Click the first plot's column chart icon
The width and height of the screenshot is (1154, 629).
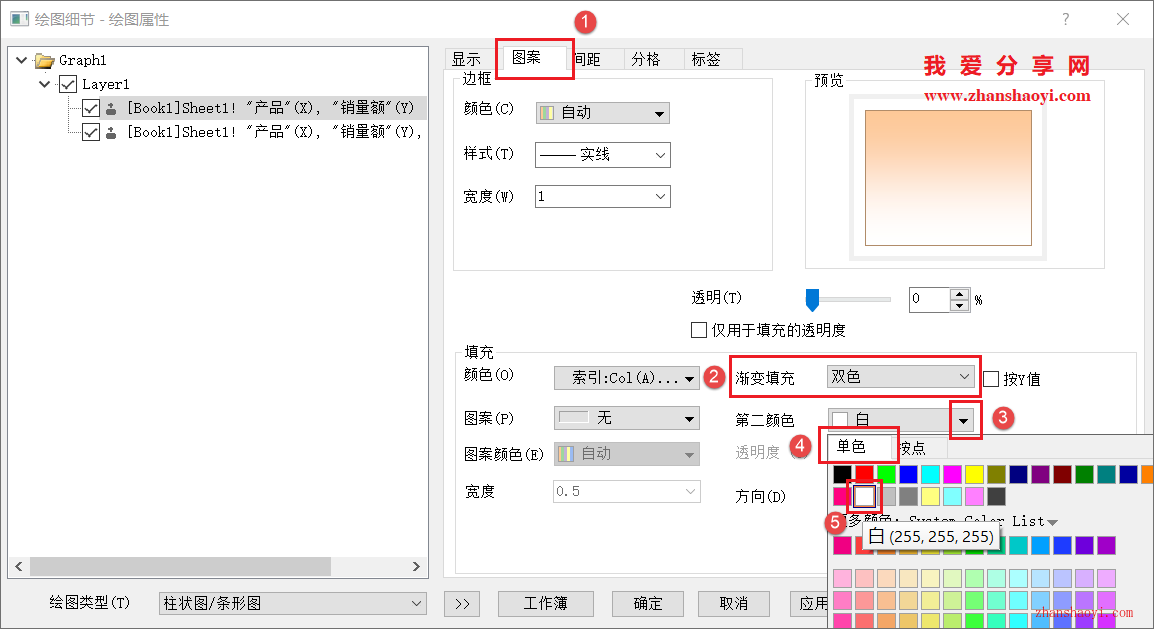[111, 108]
